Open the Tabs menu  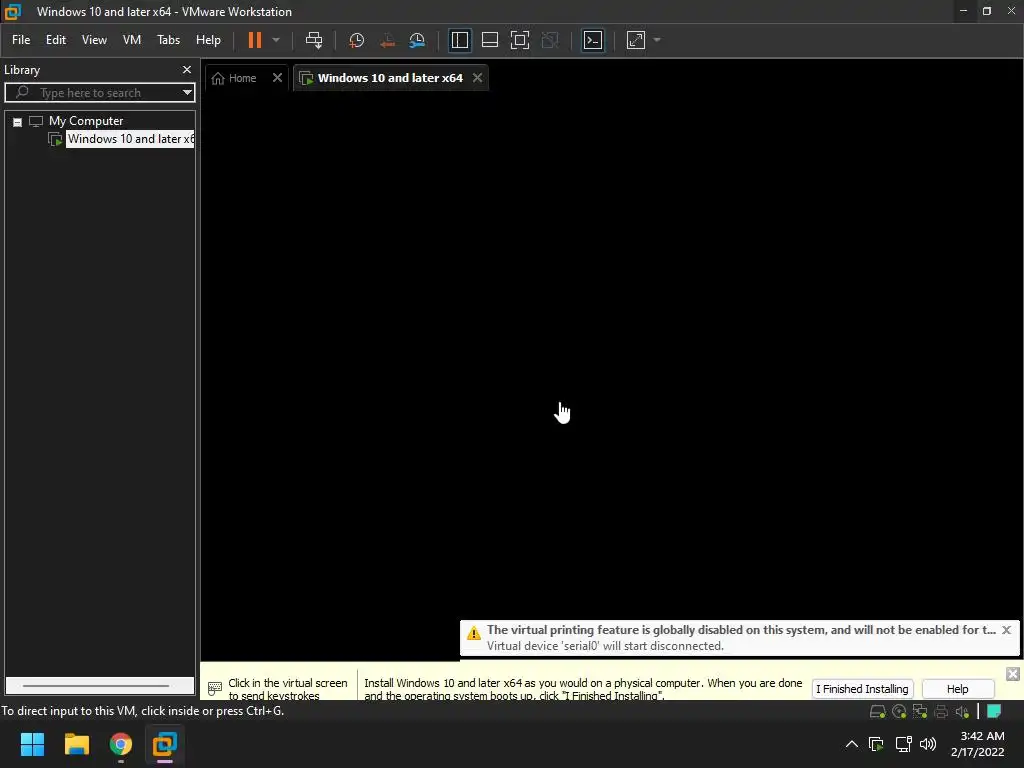pyautogui.click(x=168, y=40)
